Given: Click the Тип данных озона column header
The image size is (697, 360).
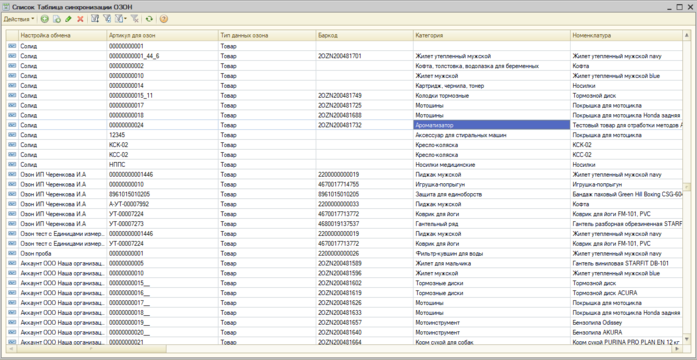Looking at the screenshot, I should coord(267,35).
